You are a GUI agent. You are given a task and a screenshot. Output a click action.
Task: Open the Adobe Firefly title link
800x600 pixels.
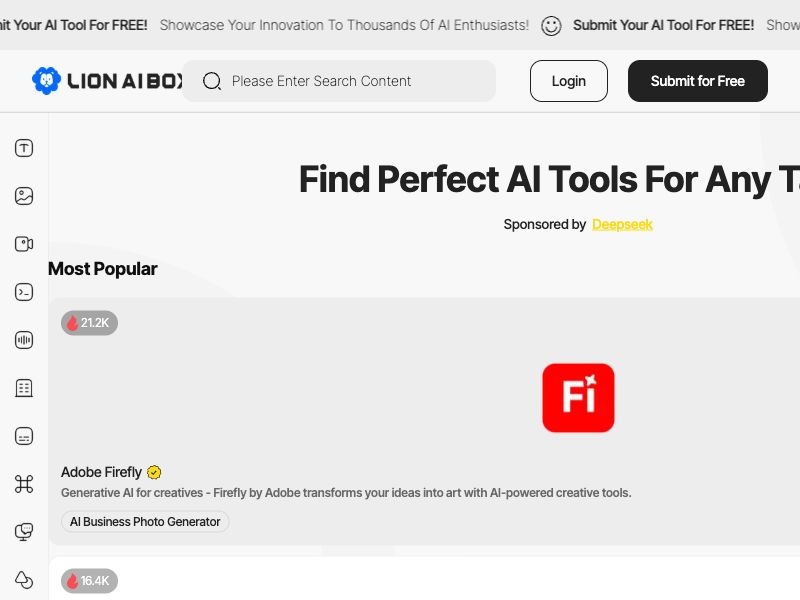pyautogui.click(x=101, y=472)
